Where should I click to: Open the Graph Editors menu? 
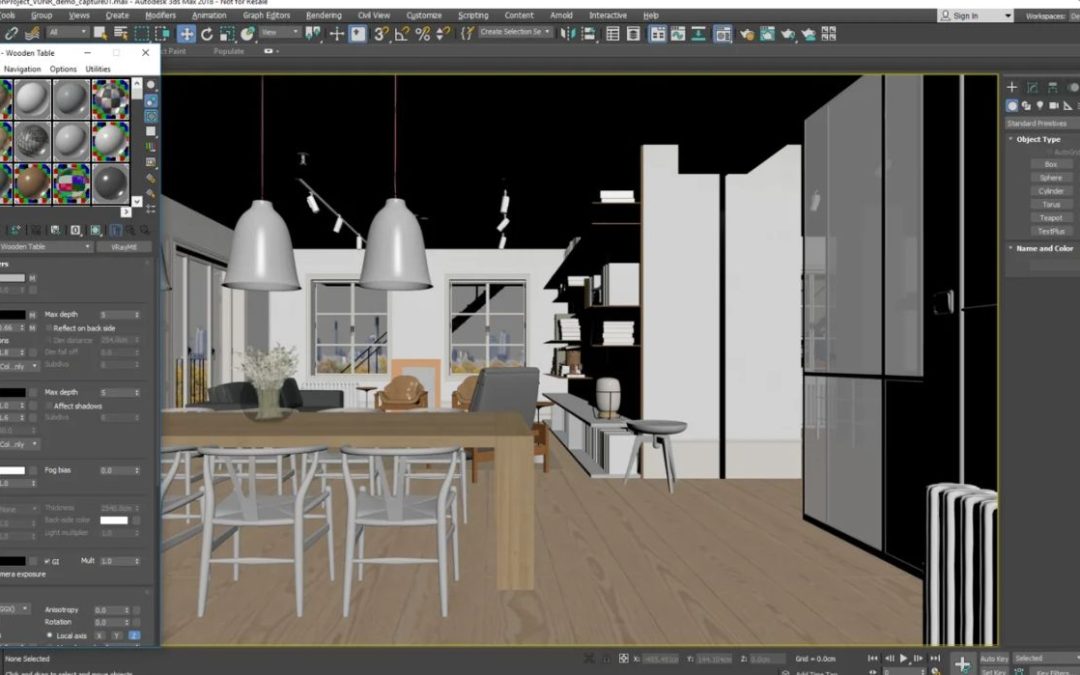(x=266, y=15)
